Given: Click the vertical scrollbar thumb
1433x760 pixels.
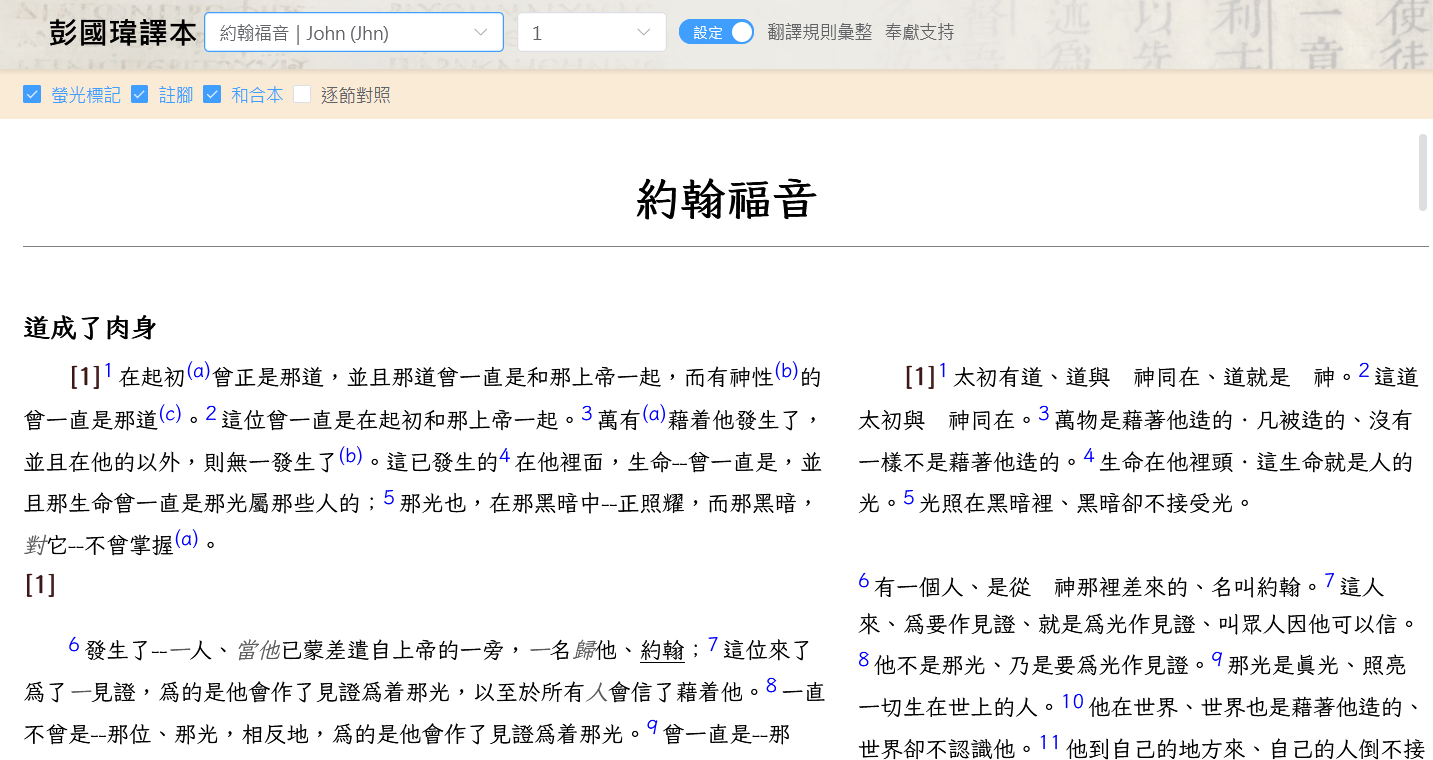Looking at the screenshot, I should (x=1423, y=172).
